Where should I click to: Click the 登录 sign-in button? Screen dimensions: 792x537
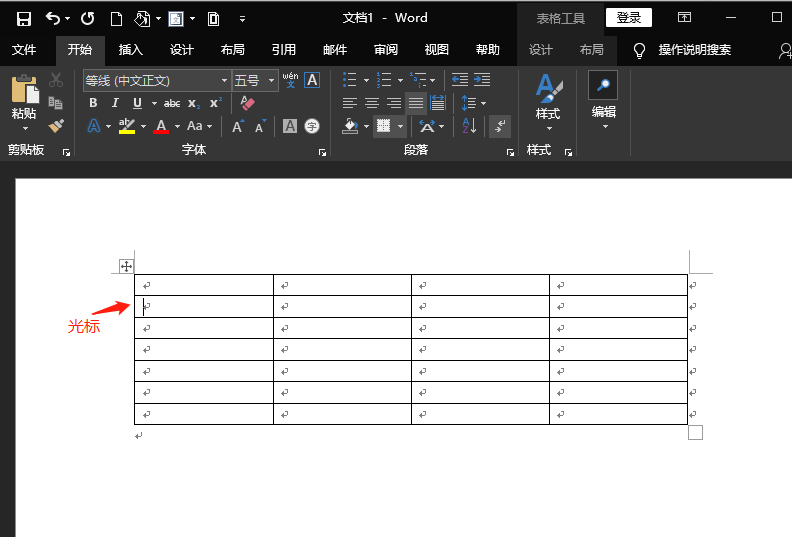tap(628, 18)
